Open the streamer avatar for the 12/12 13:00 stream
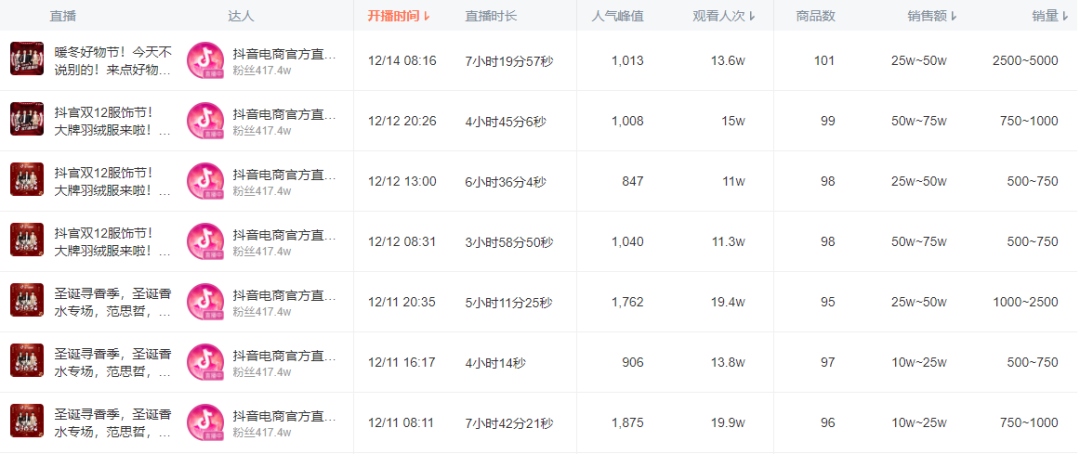 206,181
